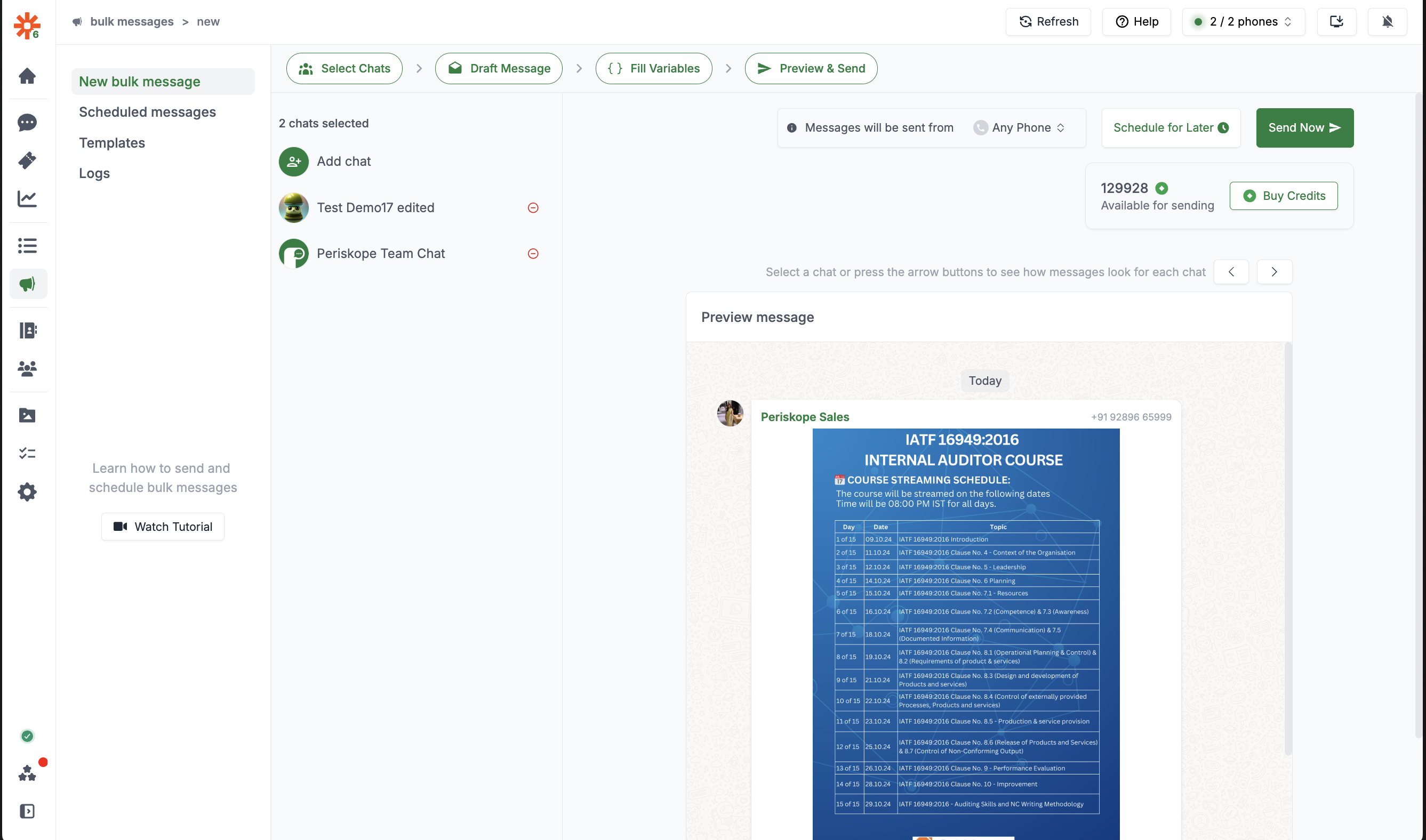Open the integrations icon with red dot
This screenshot has height=840, width=1426.
27,773
